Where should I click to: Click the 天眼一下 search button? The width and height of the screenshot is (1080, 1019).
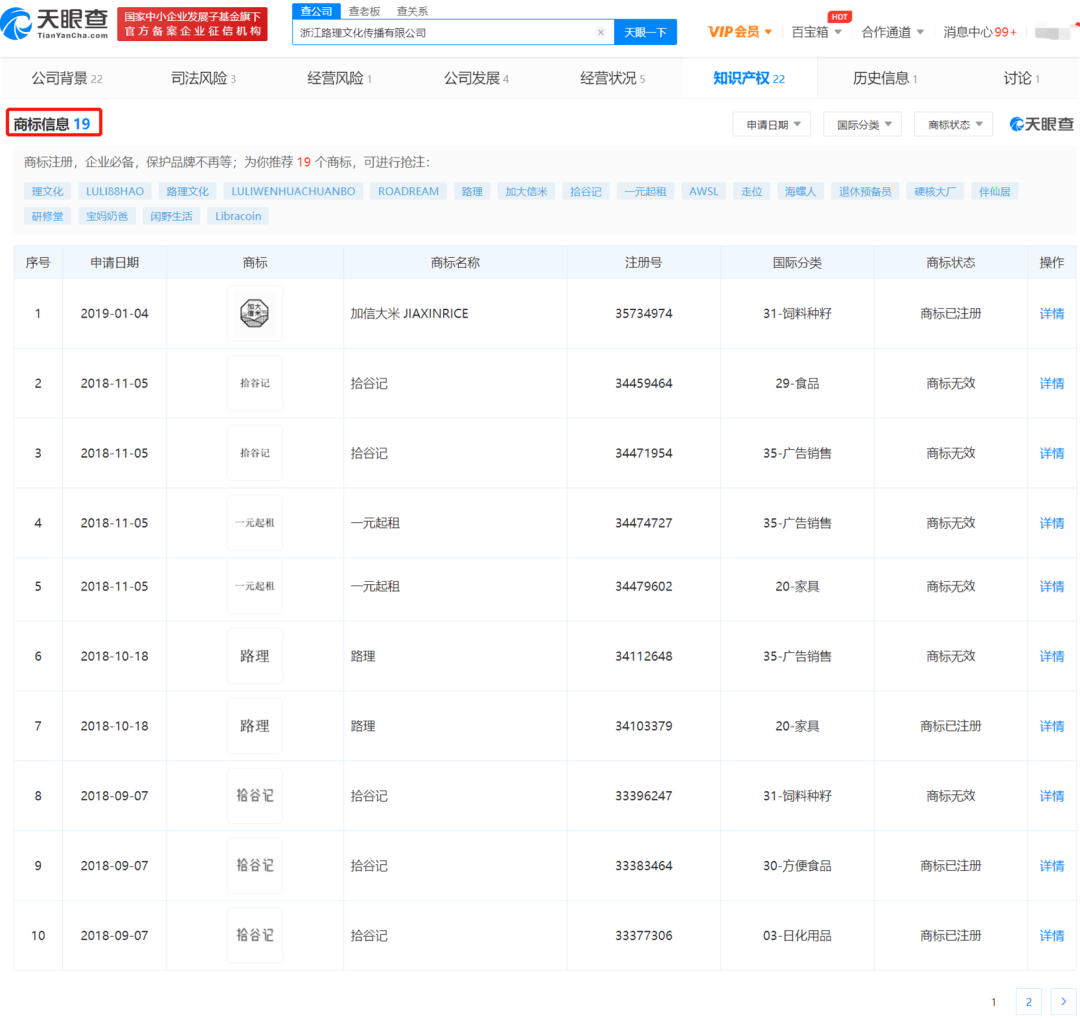point(645,32)
